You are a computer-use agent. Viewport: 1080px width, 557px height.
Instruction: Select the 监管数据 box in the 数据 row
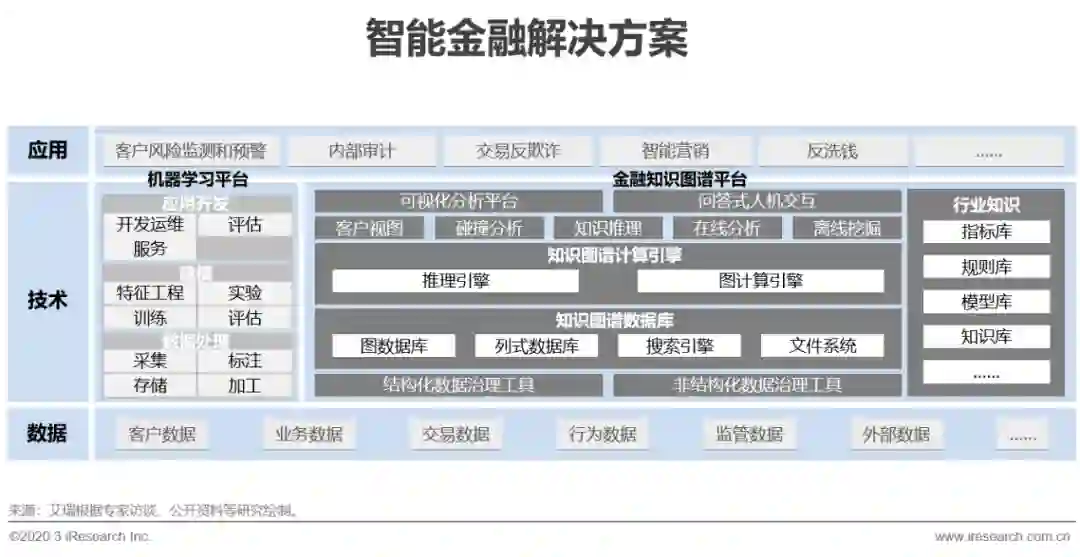(749, 434)
